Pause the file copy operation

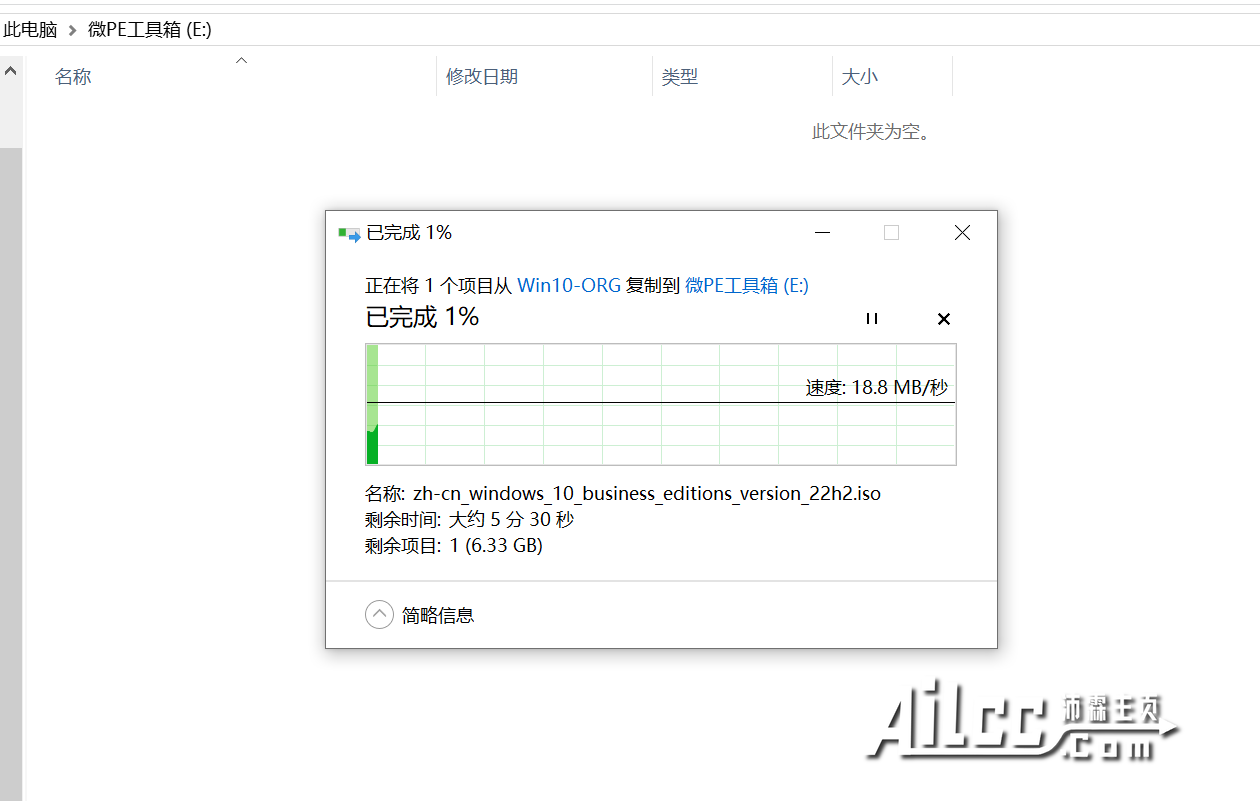[x=872, y=319]
